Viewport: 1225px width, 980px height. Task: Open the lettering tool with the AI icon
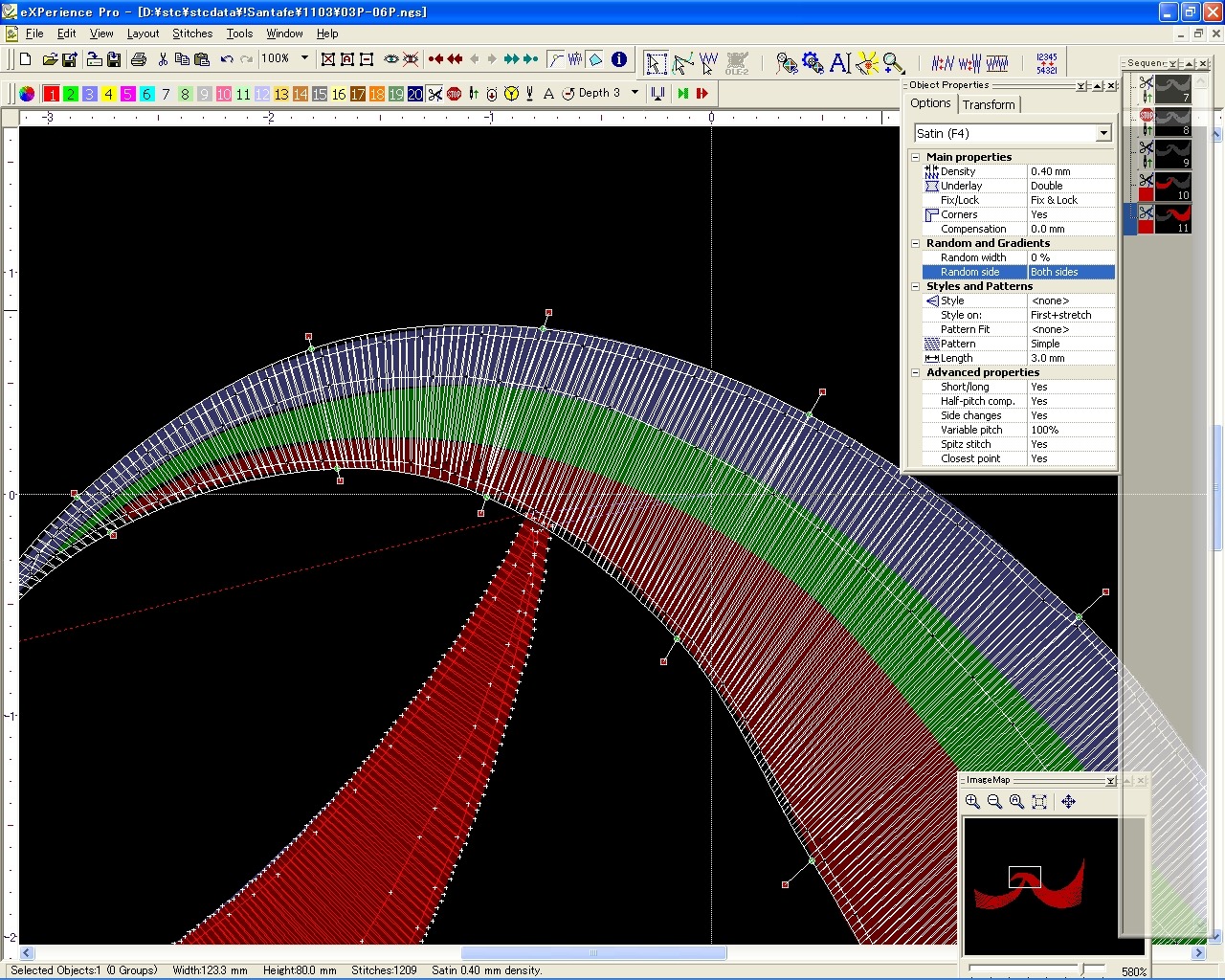(x=840, y=63)
